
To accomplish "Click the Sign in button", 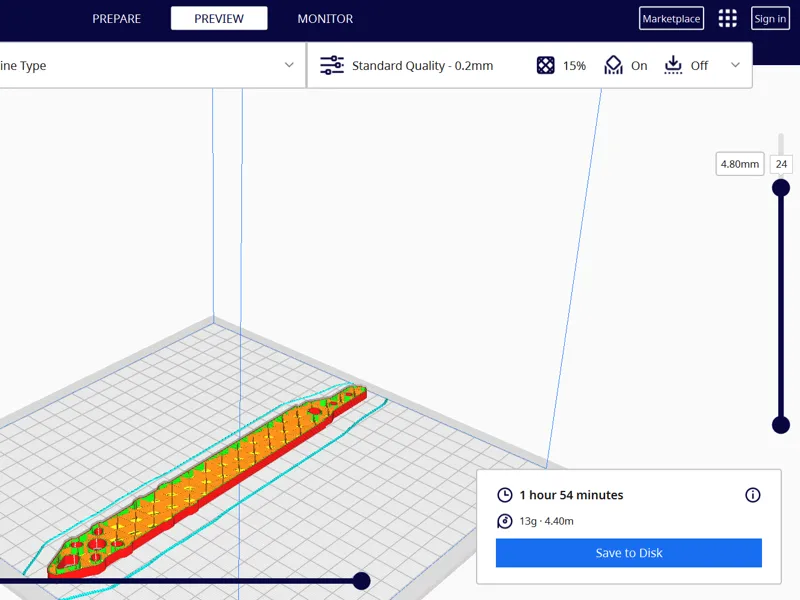I will 770,19.
